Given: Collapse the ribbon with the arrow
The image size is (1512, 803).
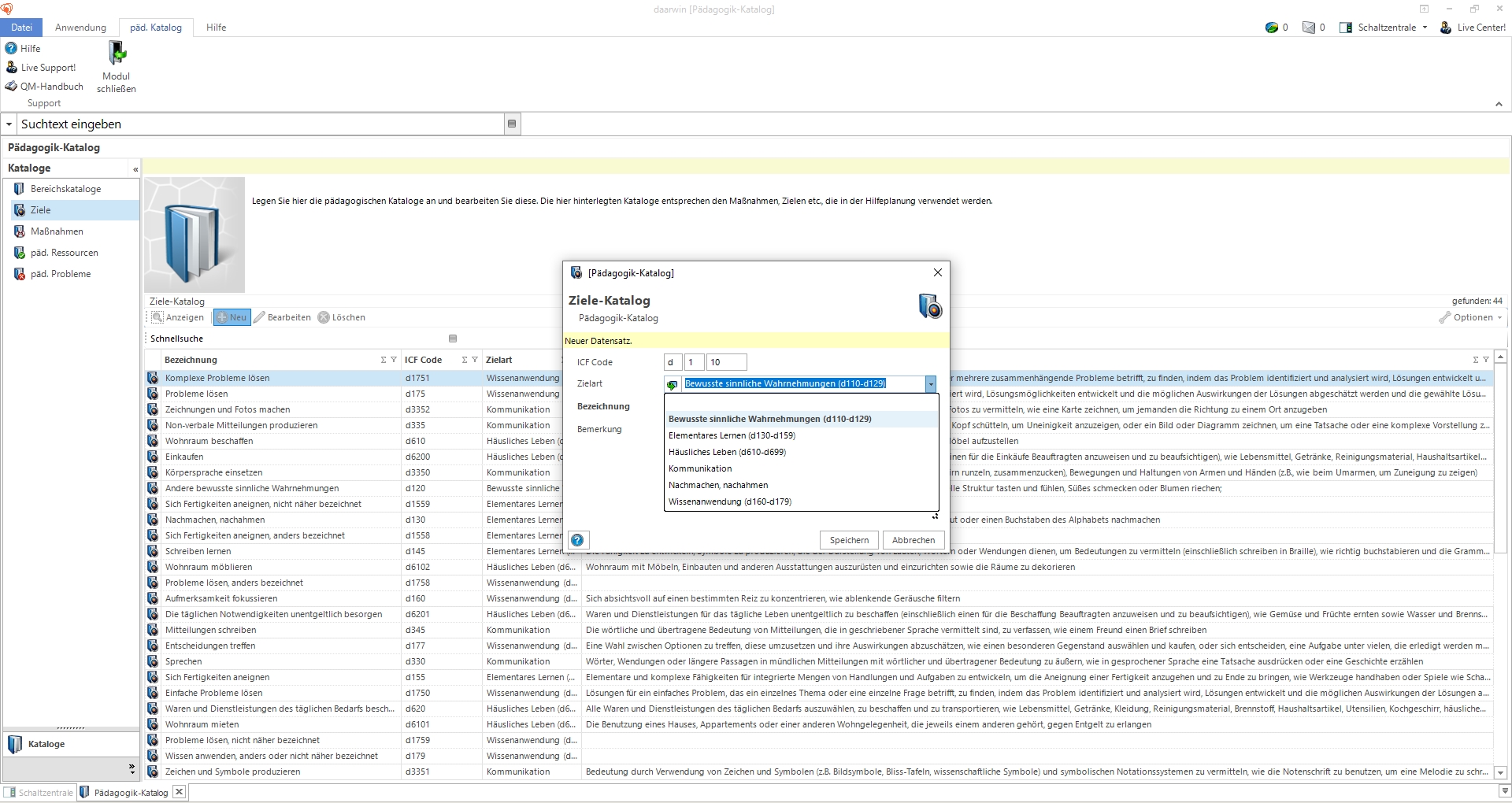Looking at the screenshot, I should tap(1499, 104).
